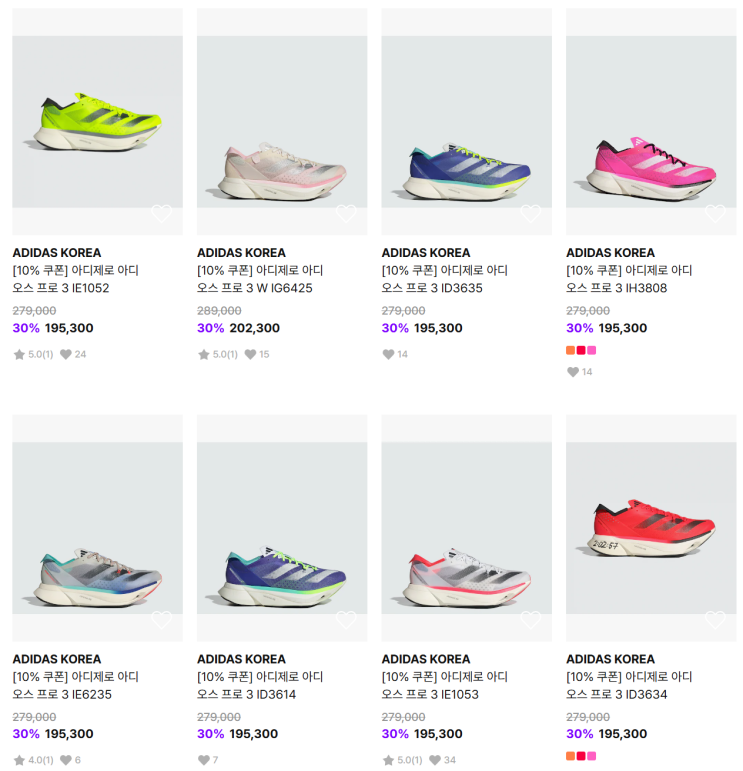
Task: Open the IE1052 product title link
Action: click(75, 279)
